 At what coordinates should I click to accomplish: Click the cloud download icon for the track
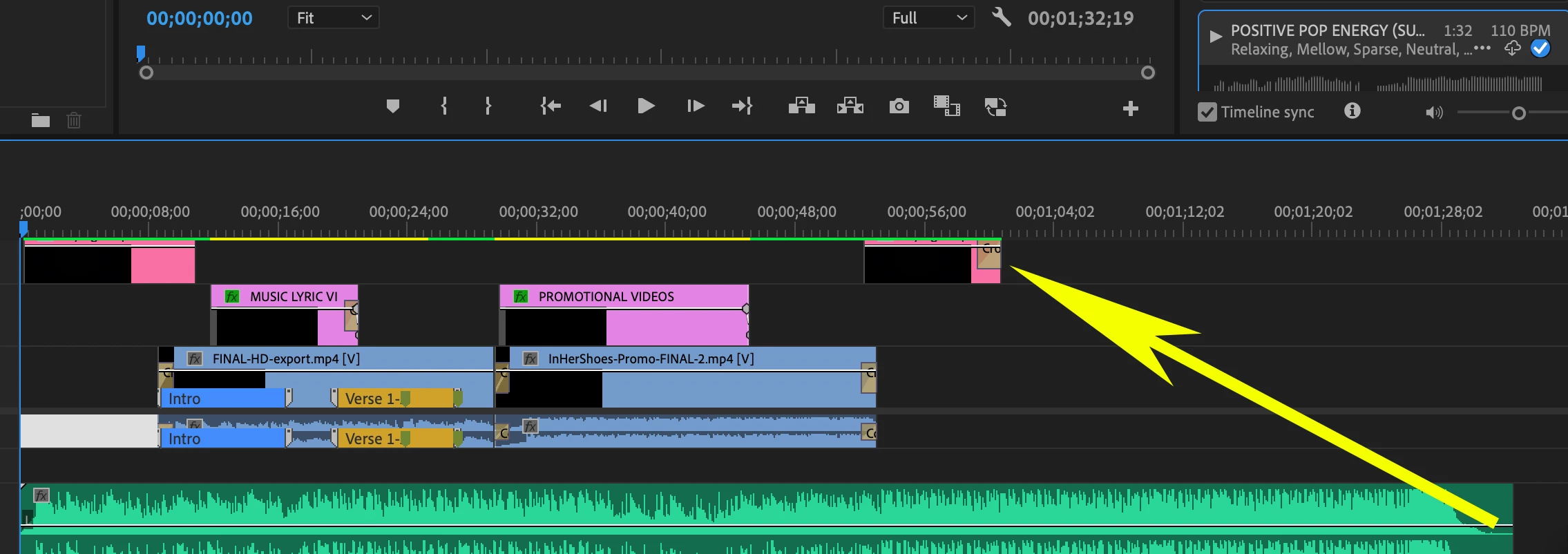coord(1513,48)
